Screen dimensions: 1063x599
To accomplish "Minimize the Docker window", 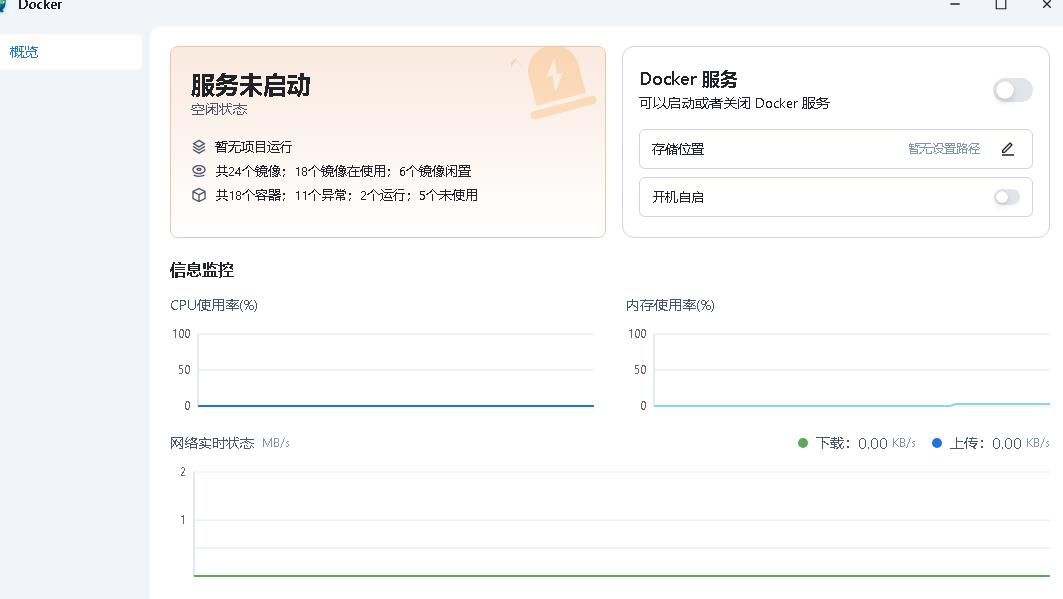I will [x=955, y=6].
